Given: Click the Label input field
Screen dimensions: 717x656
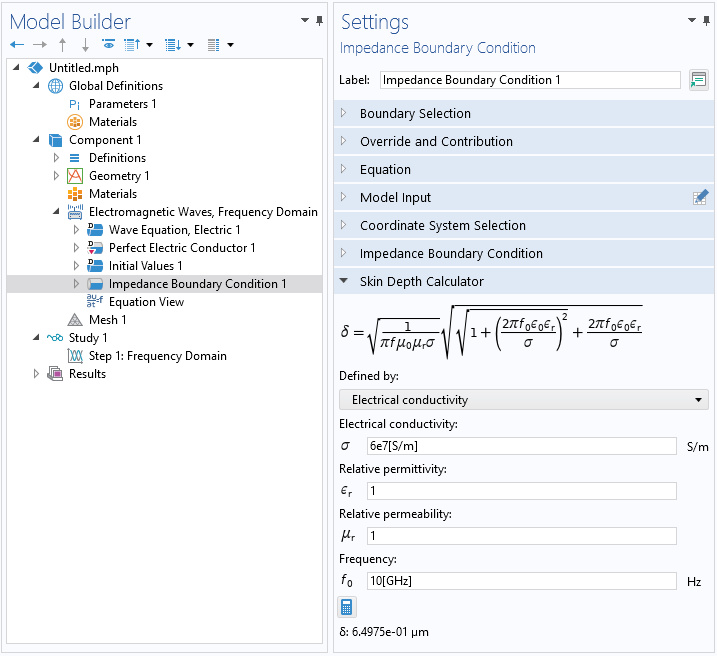Looking at the screenshot, I should [530, 80].
